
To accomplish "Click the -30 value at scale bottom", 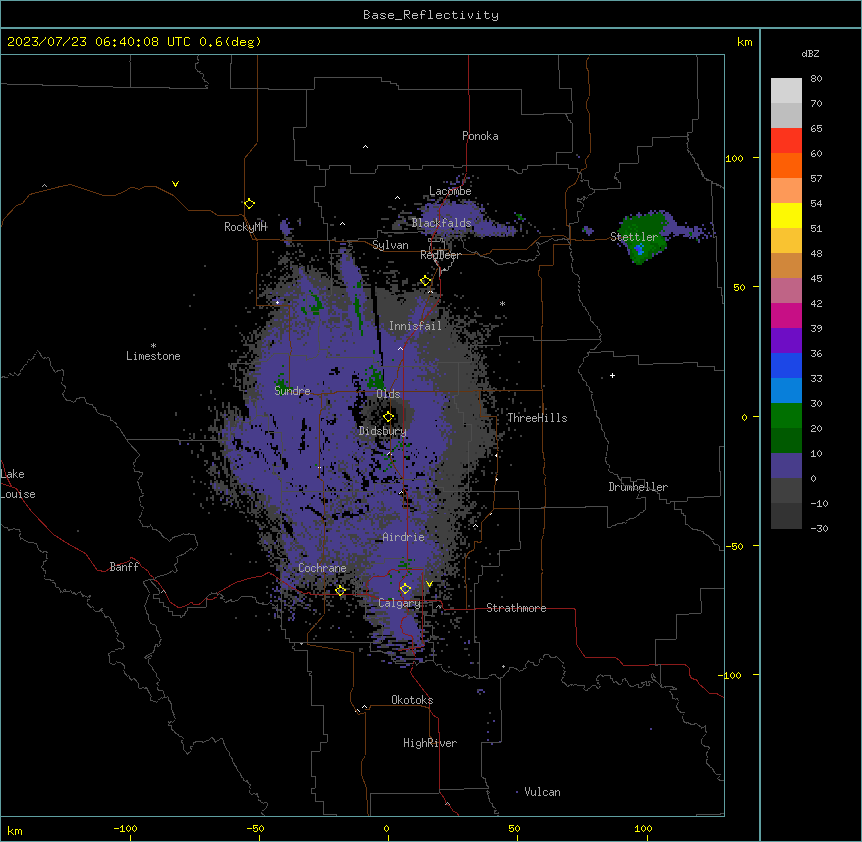I will point(819,529).
